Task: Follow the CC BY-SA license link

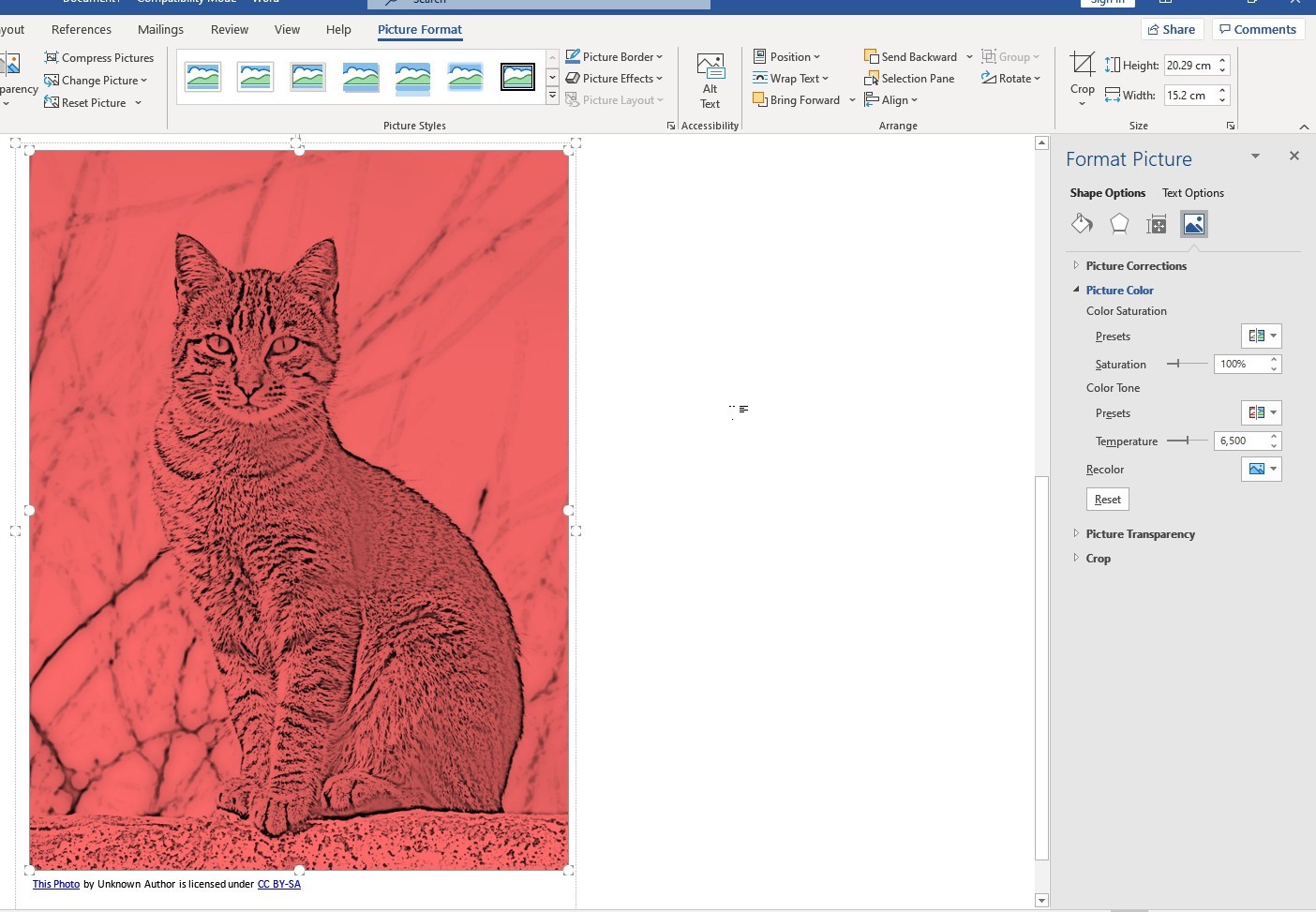Action: 279,884
